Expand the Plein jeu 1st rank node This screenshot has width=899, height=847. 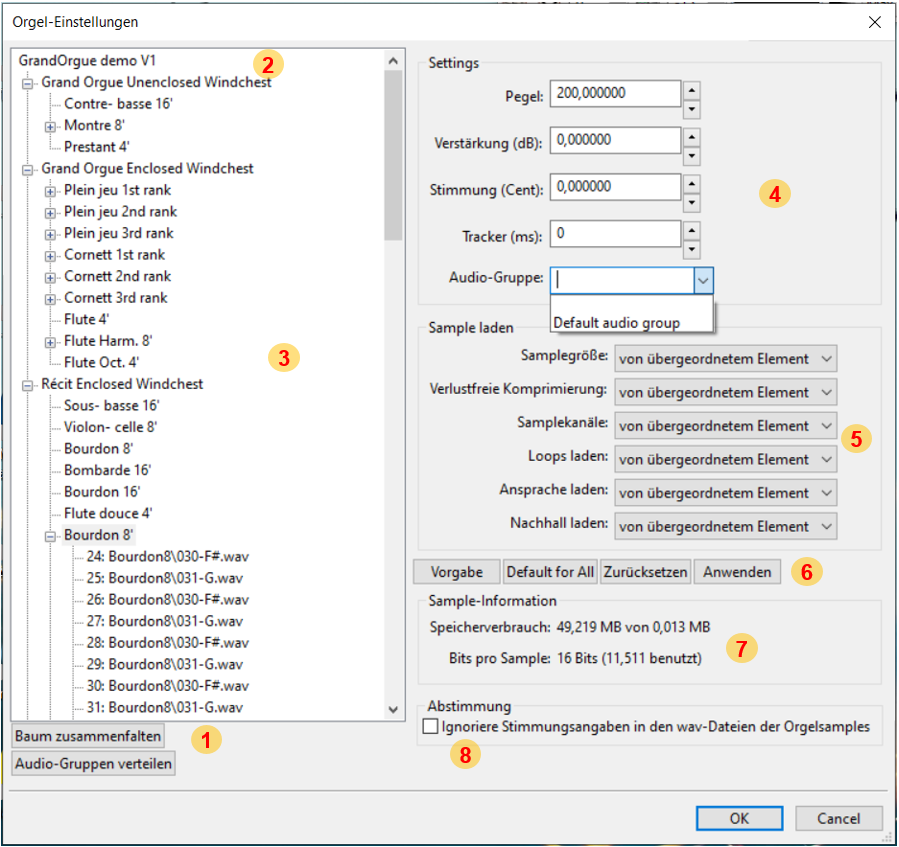pos(50,191)
